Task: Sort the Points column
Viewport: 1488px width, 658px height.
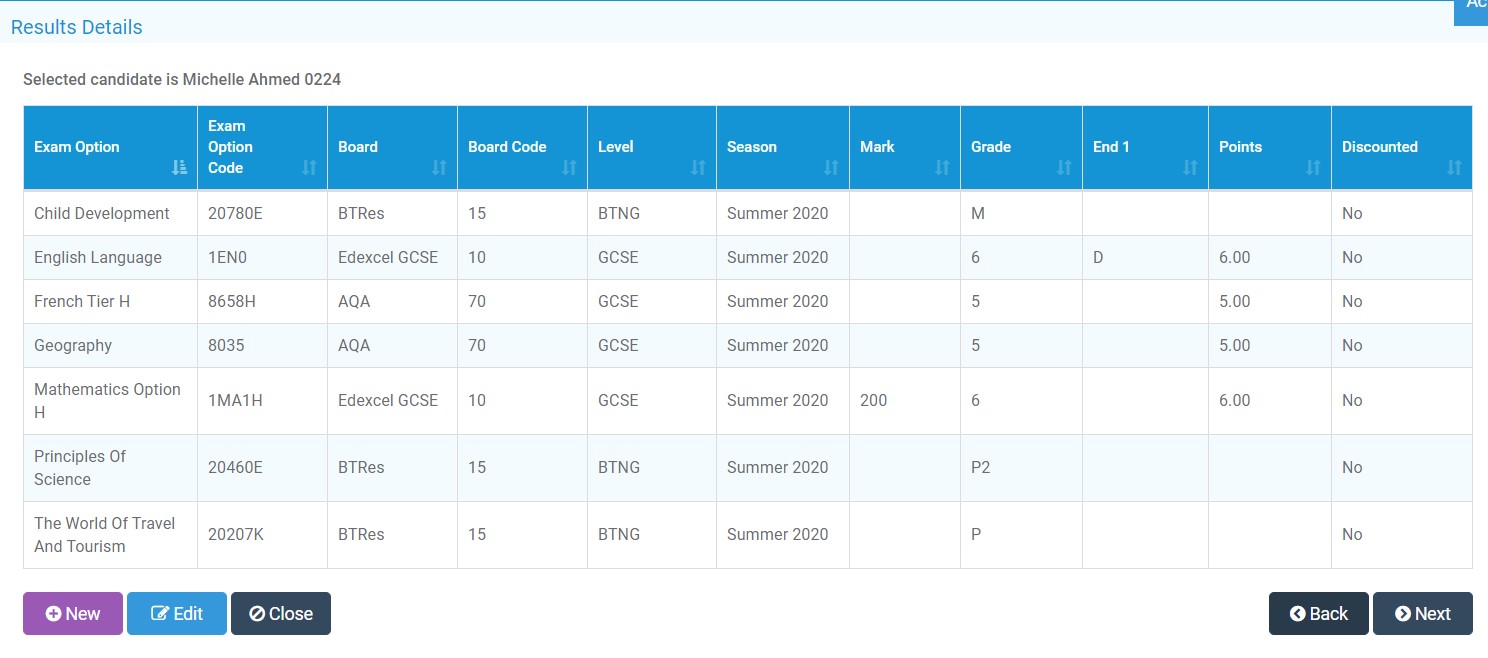Action: click(x=1315, y=168)
